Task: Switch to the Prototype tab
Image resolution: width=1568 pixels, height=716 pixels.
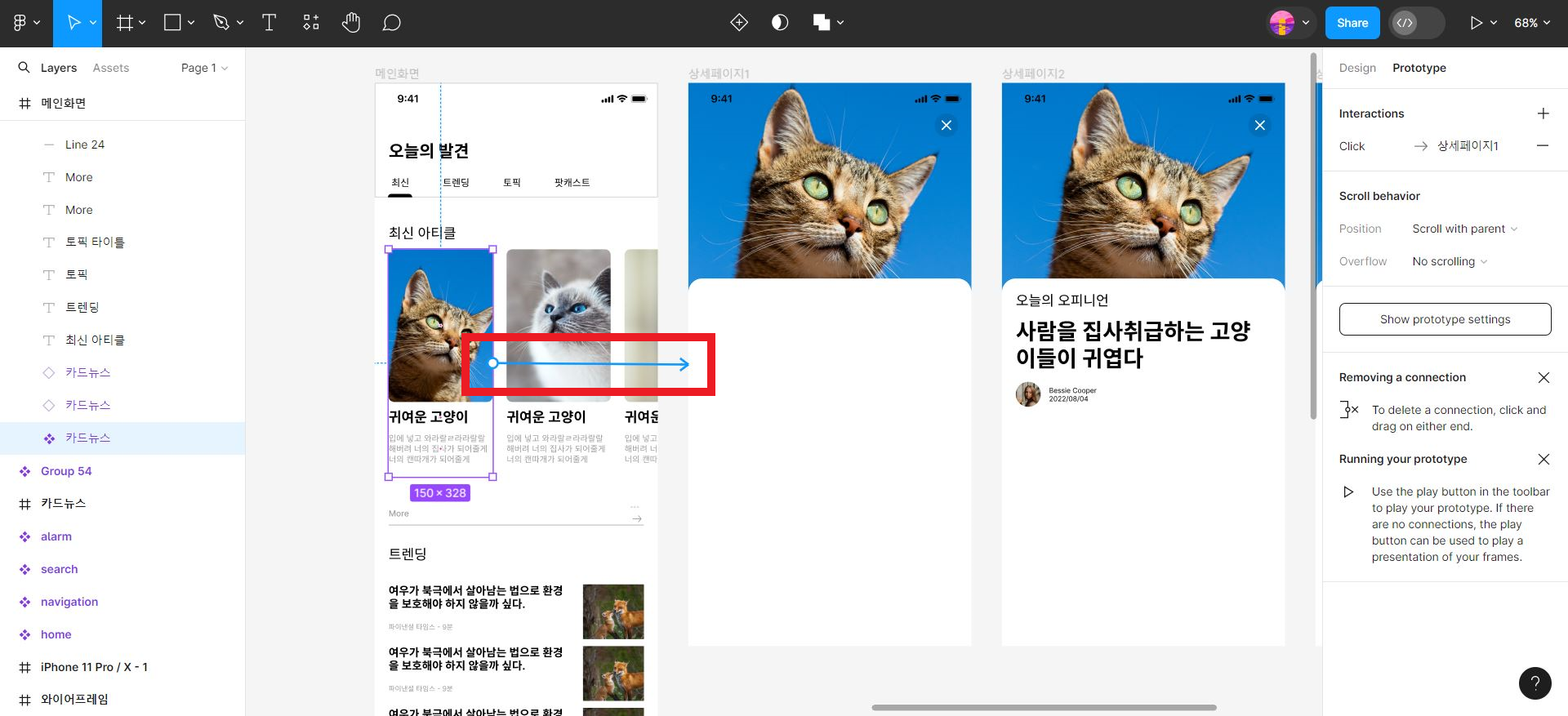Action: click(1419, 68)
